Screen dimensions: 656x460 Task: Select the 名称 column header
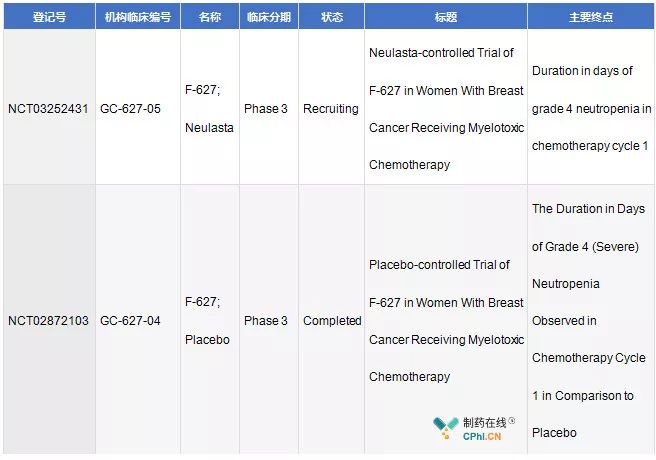[210, 16]
